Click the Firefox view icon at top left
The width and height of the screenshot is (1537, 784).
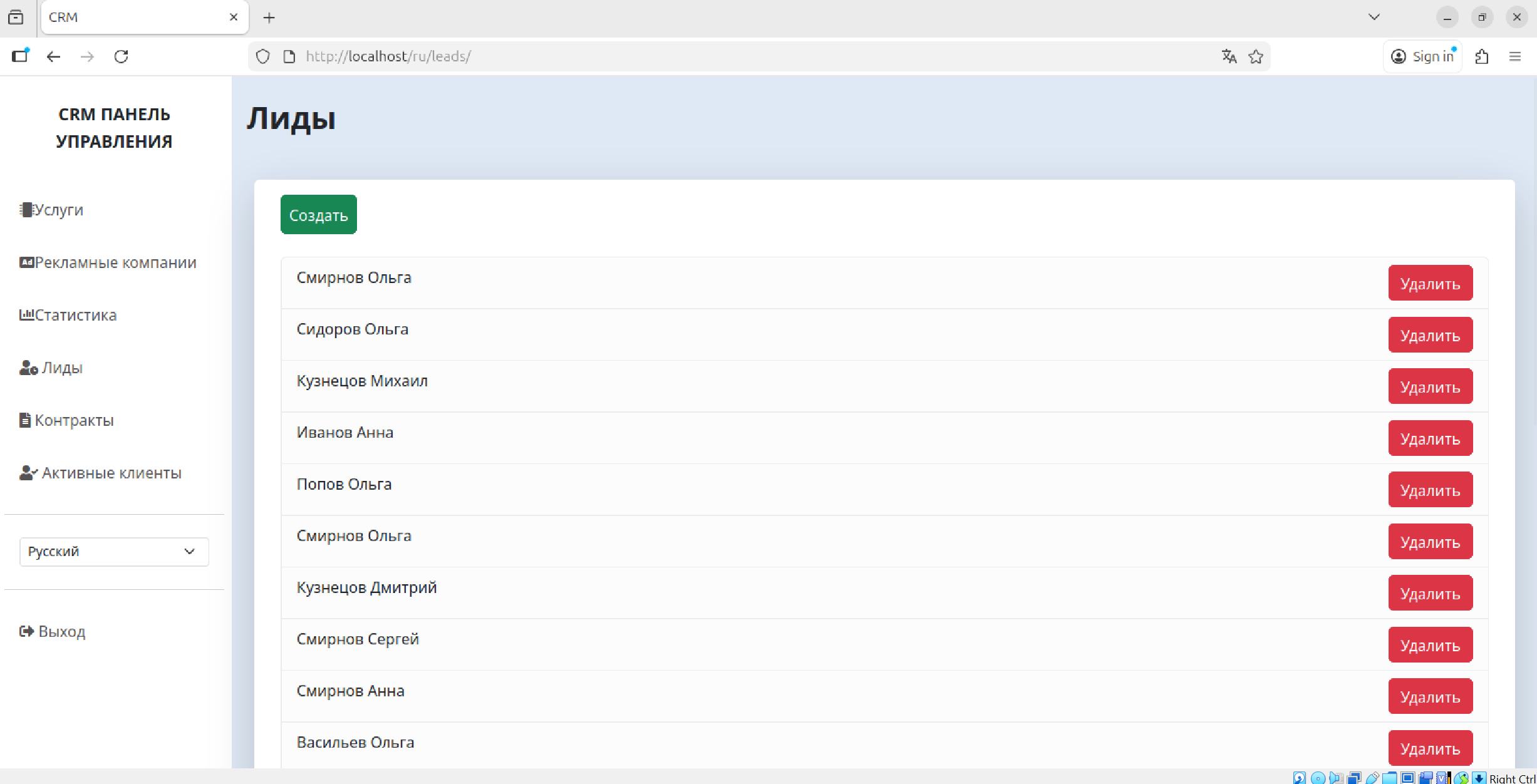coord(16,18)
